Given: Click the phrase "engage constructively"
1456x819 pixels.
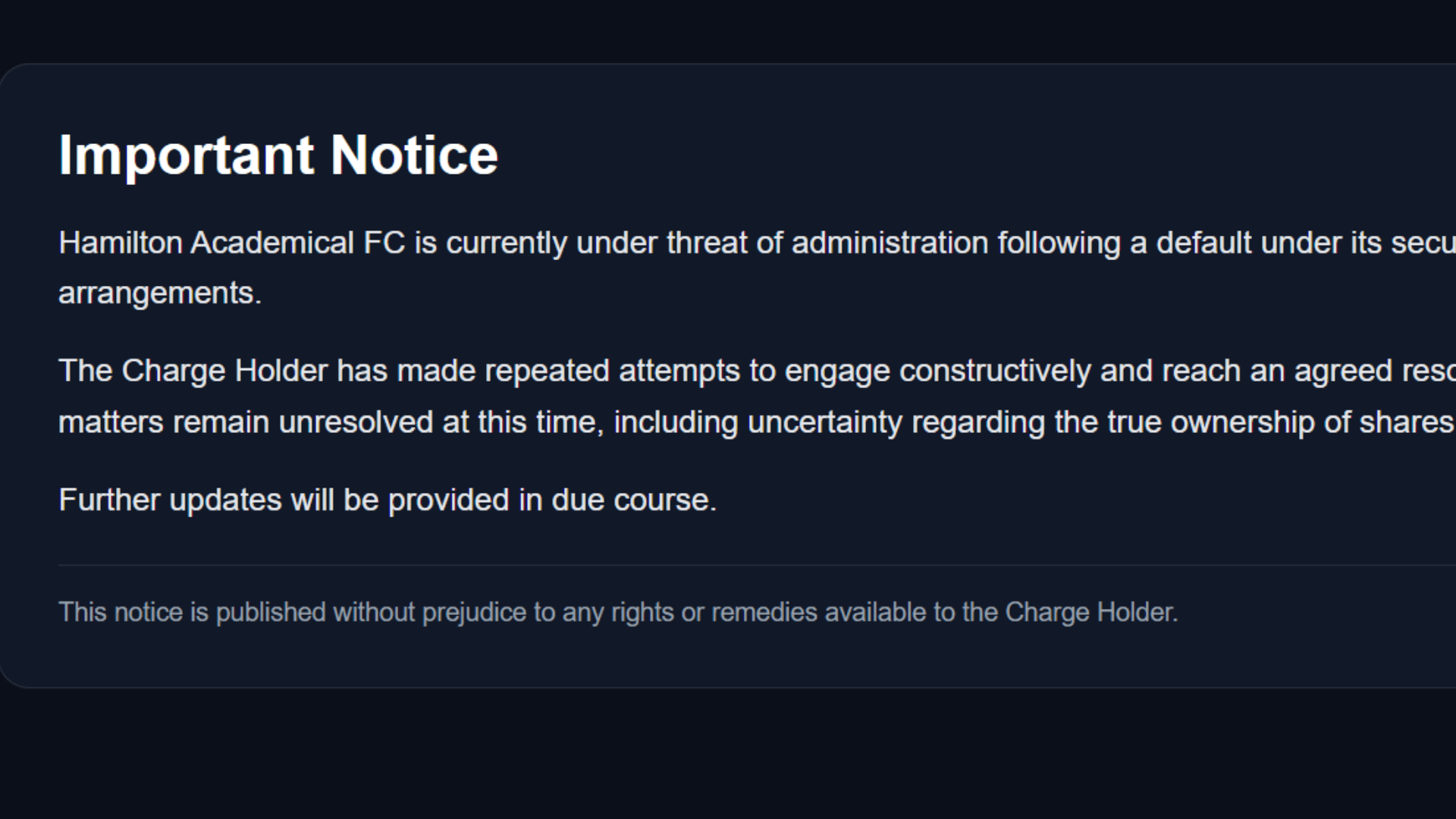Looking at the screenshot, I should [937, 372].
